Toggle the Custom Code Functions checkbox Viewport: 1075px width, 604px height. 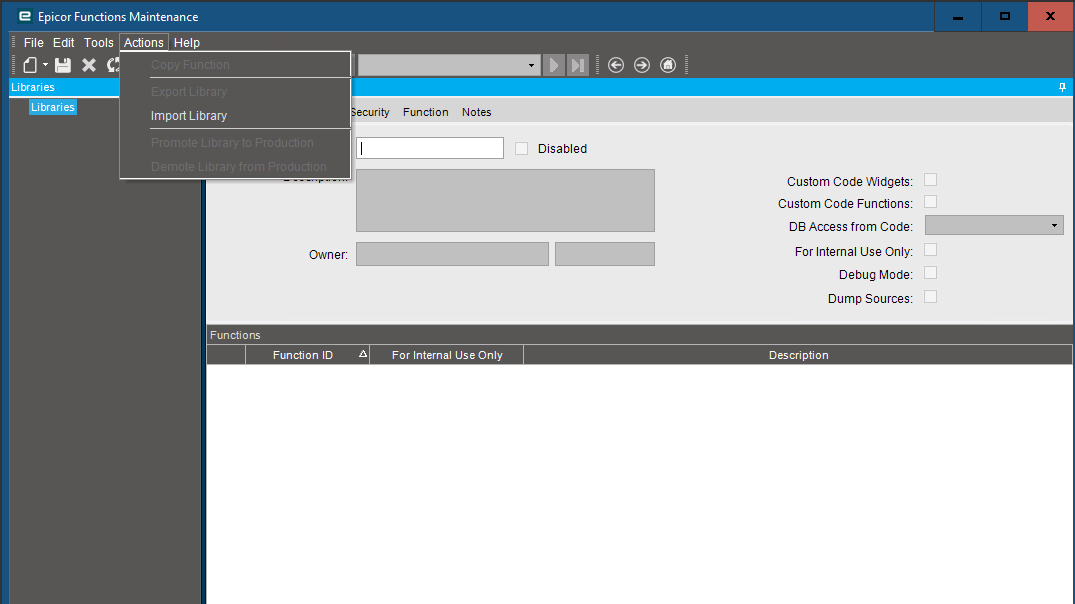pyautogui.click(x=930, y=202)
